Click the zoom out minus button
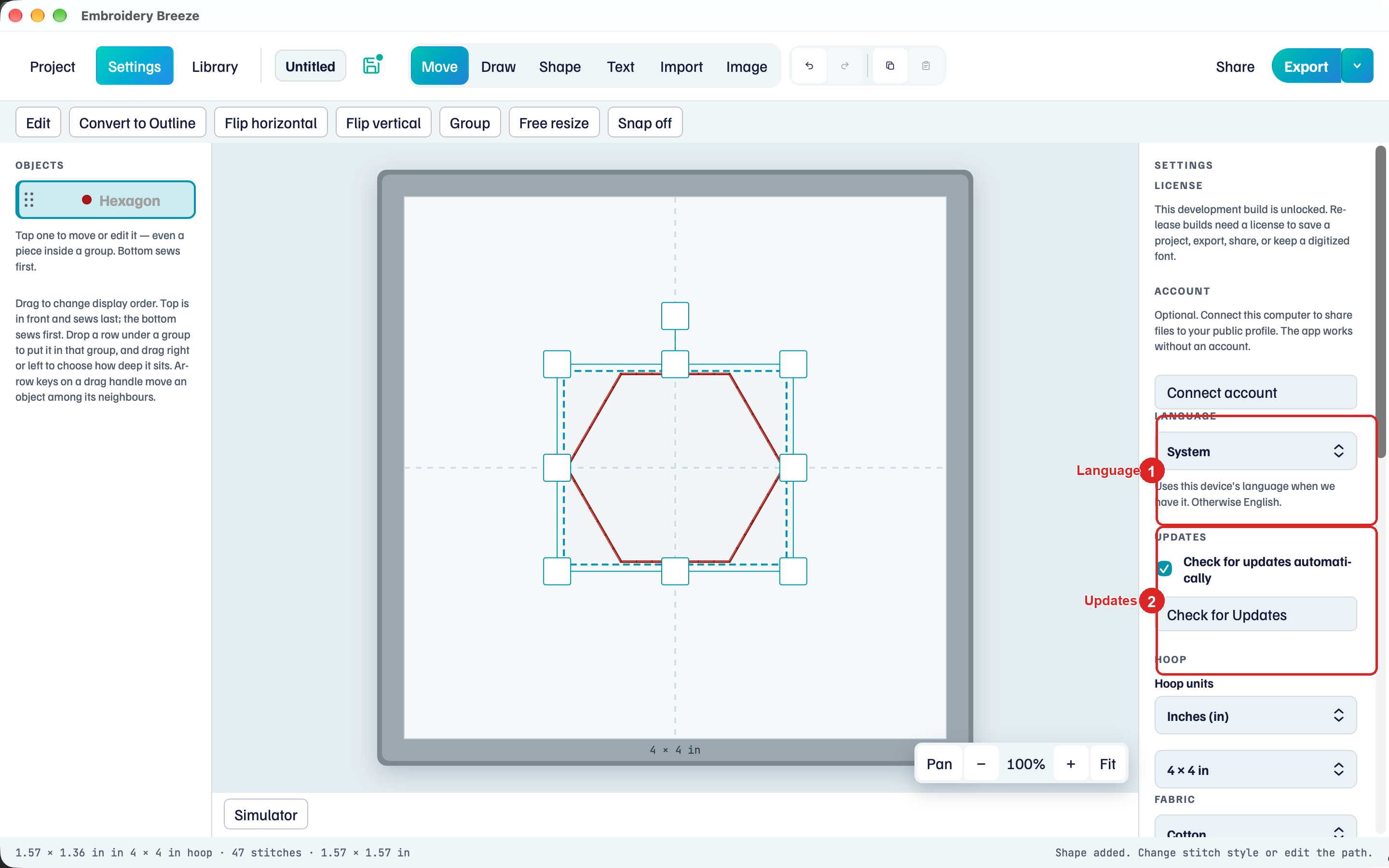Viewport: 1389px width, 868px height. coord(981,764)
